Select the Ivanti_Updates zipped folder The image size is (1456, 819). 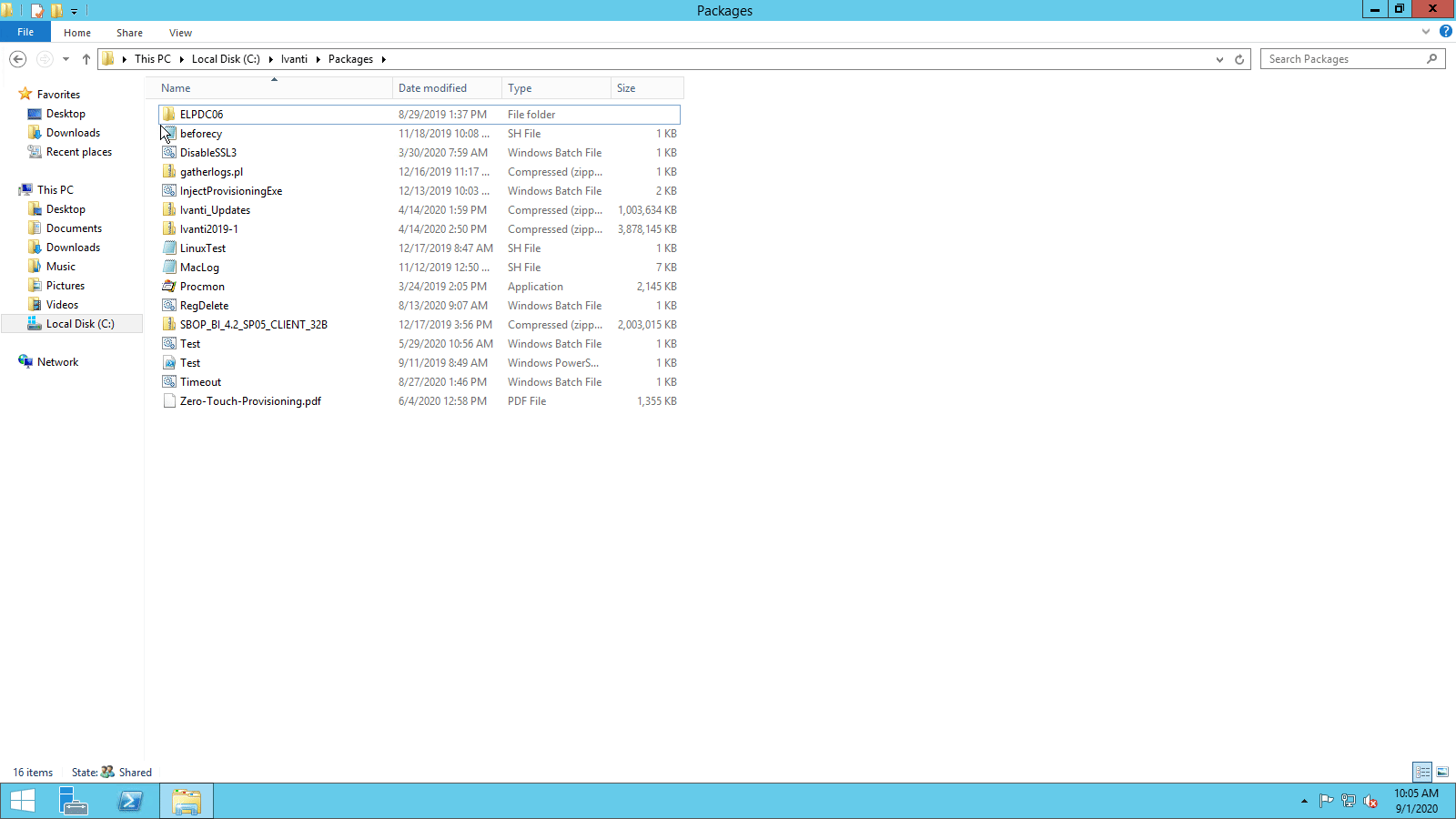(214, 209)
